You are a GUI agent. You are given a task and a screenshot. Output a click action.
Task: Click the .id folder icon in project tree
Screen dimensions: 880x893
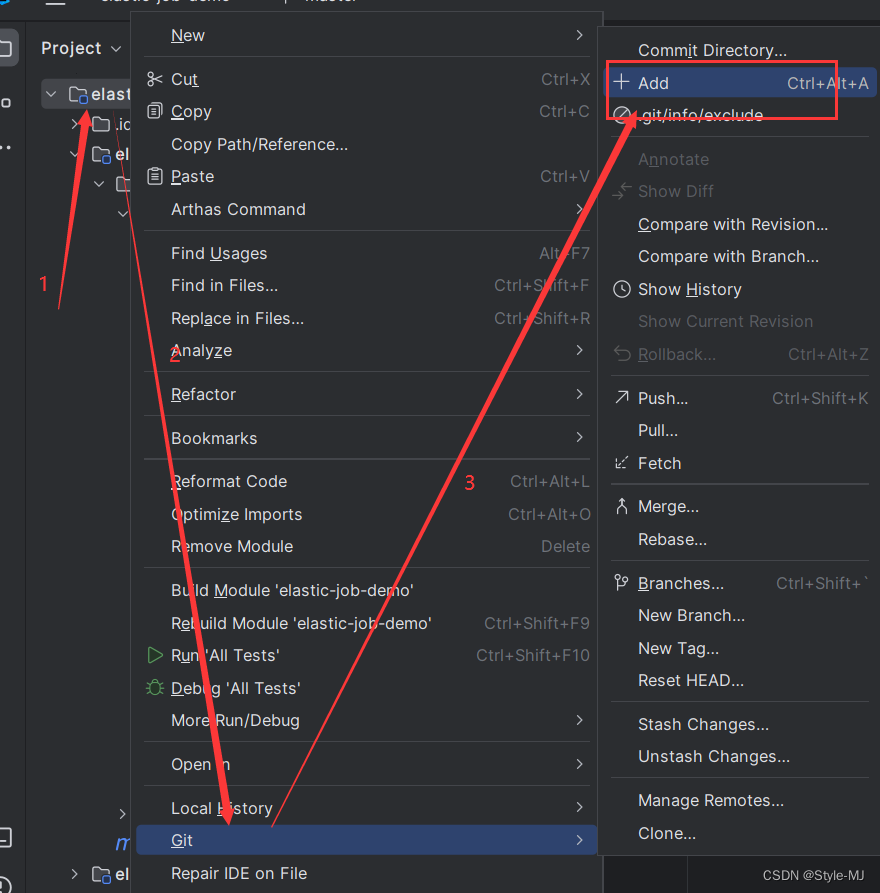point(101,124)
